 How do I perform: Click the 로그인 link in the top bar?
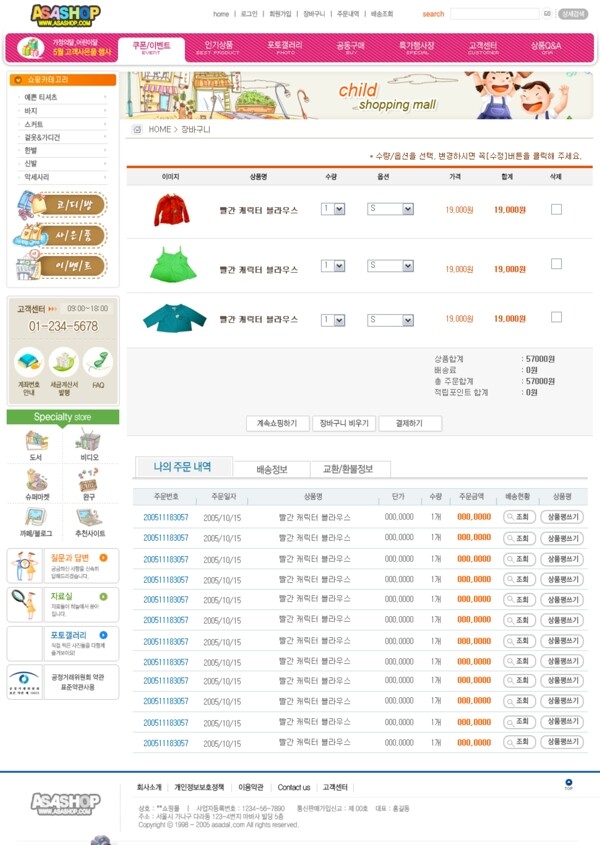pos(249,14)
